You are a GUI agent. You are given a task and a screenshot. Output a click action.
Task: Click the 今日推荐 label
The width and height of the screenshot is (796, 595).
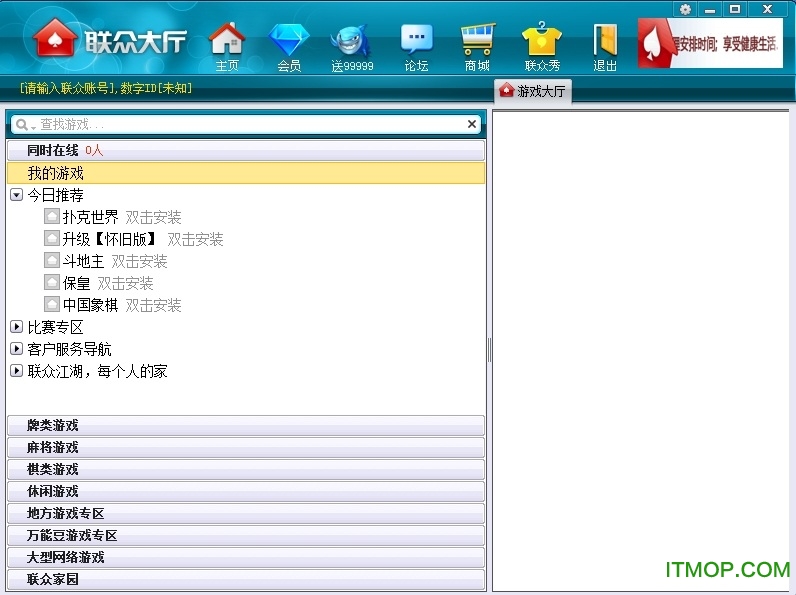click(55, 195)
